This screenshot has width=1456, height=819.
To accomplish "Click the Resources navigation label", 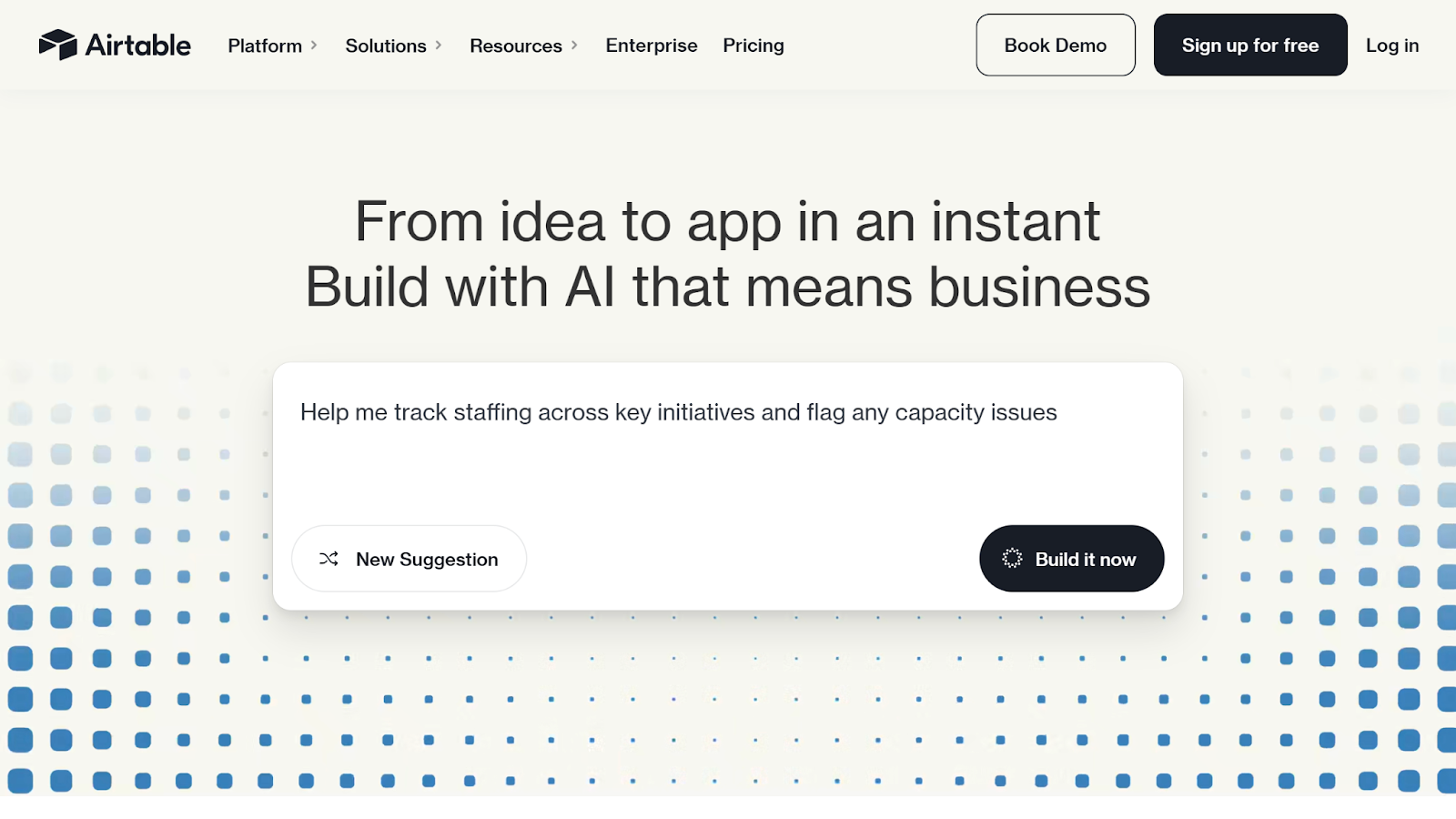I will tap(515, 45).
